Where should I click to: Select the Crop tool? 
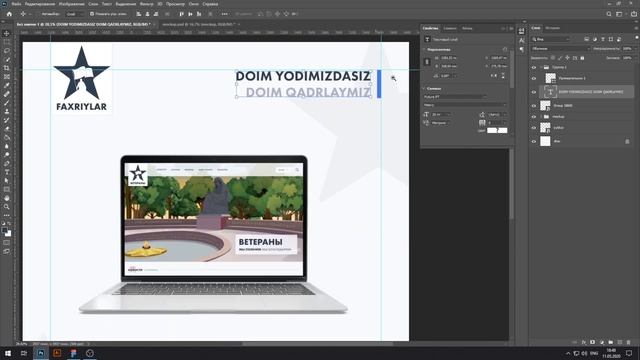7,68
